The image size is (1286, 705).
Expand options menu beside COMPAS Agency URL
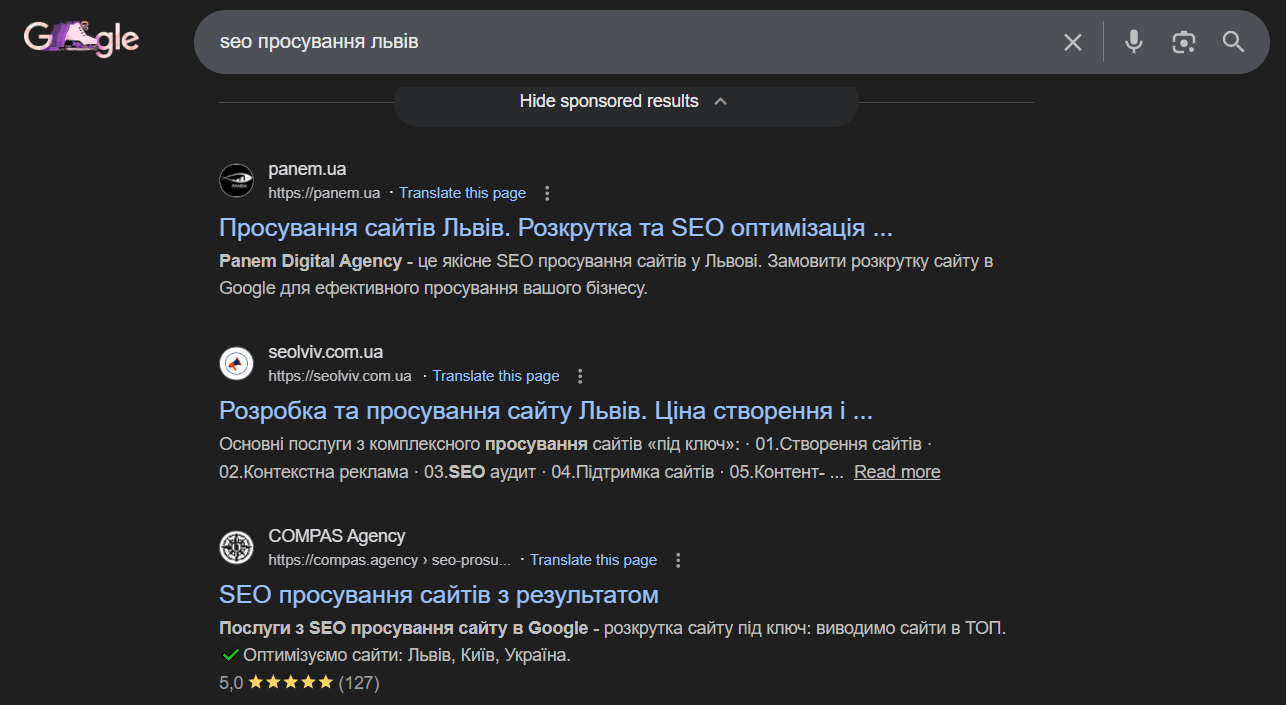[x=678, y=560]
